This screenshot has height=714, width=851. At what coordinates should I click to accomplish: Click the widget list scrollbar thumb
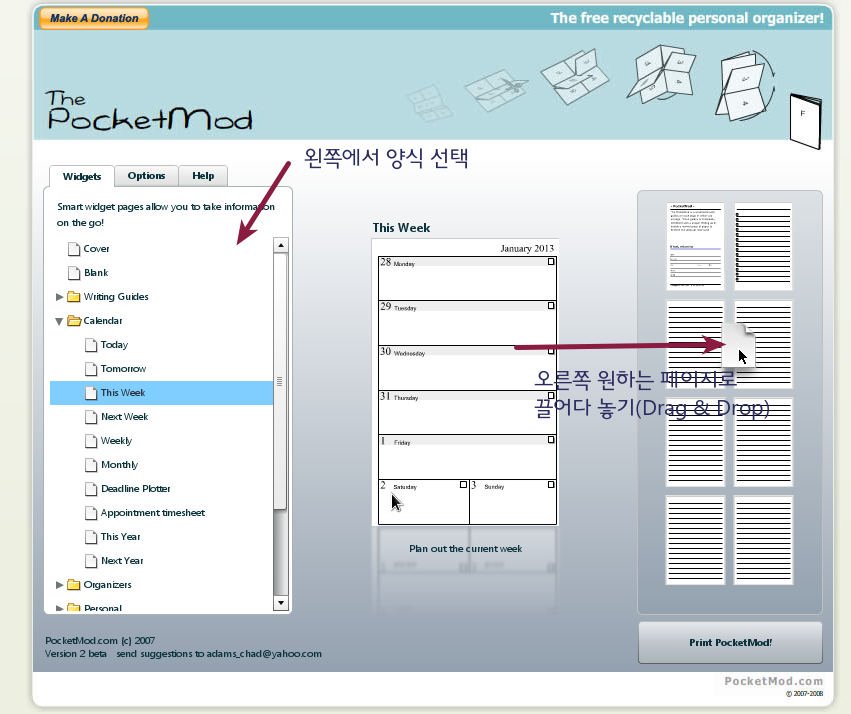point(280,381)
